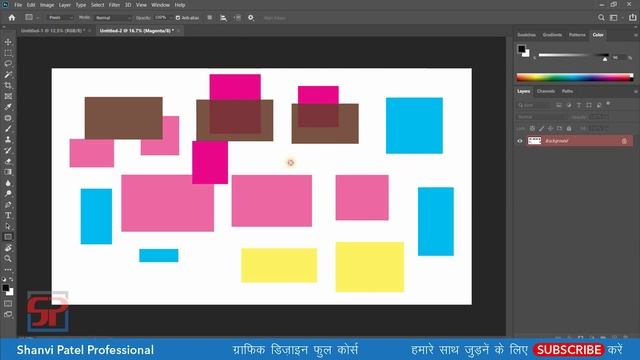Select the Move tool

coord(8,42)
